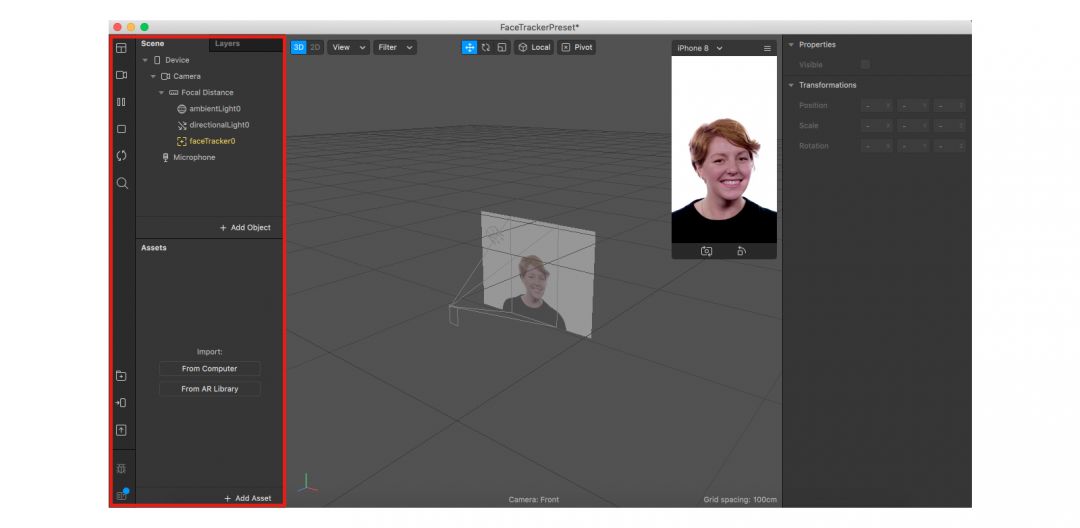Click the test on device icon

point(121,403)
